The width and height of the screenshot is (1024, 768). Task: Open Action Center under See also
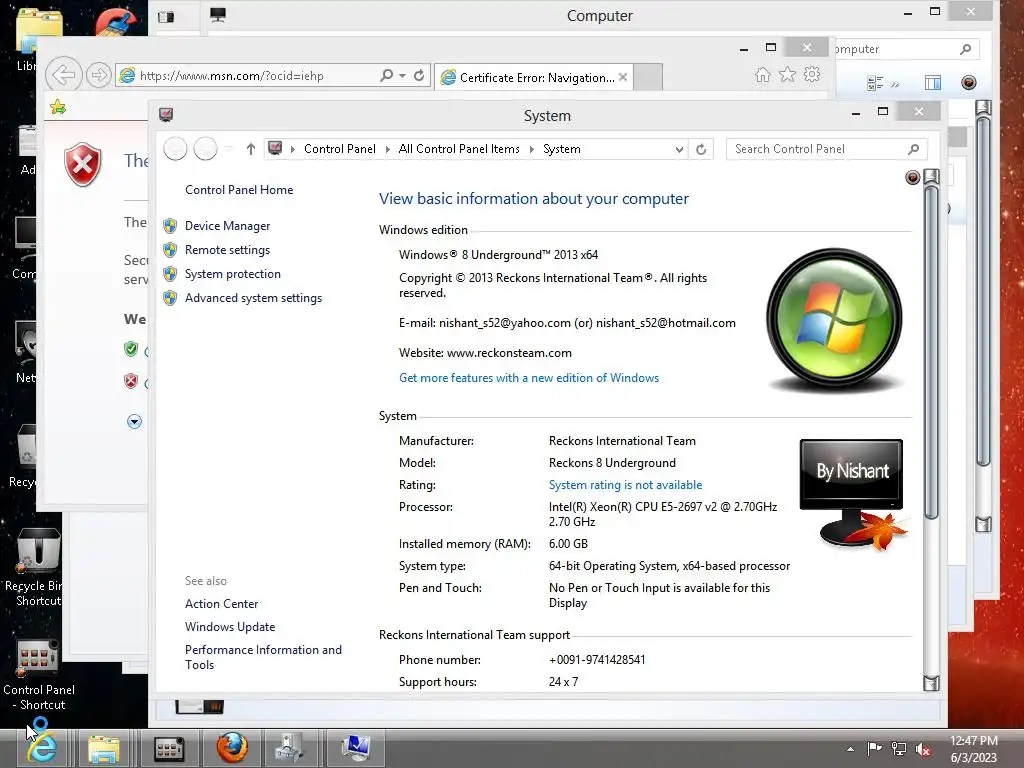coord(221,604)
